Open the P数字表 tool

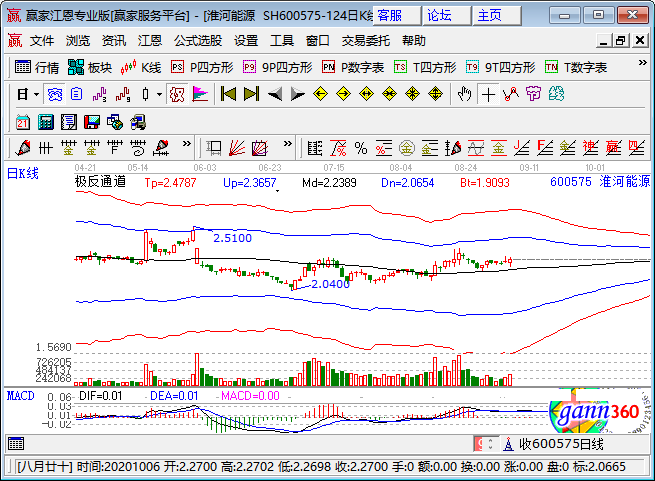point(353,67)
